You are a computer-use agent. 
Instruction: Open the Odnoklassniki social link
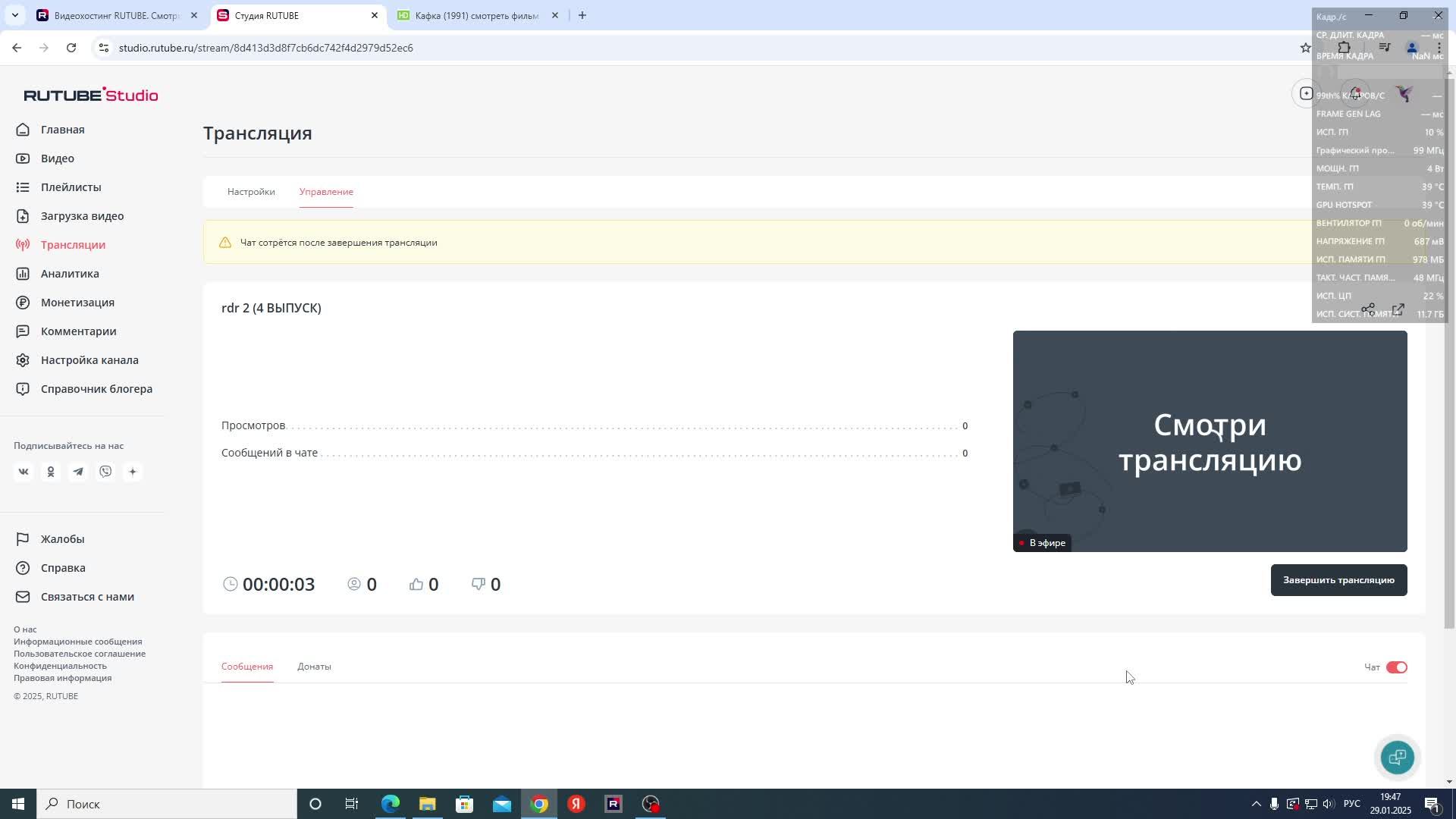(51, 472)
